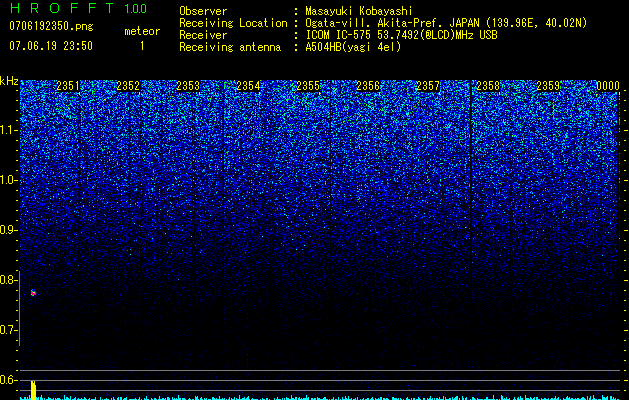Click the yellow signal-level bar at bottom
This screenshot has height=400, width=629.
34,390
